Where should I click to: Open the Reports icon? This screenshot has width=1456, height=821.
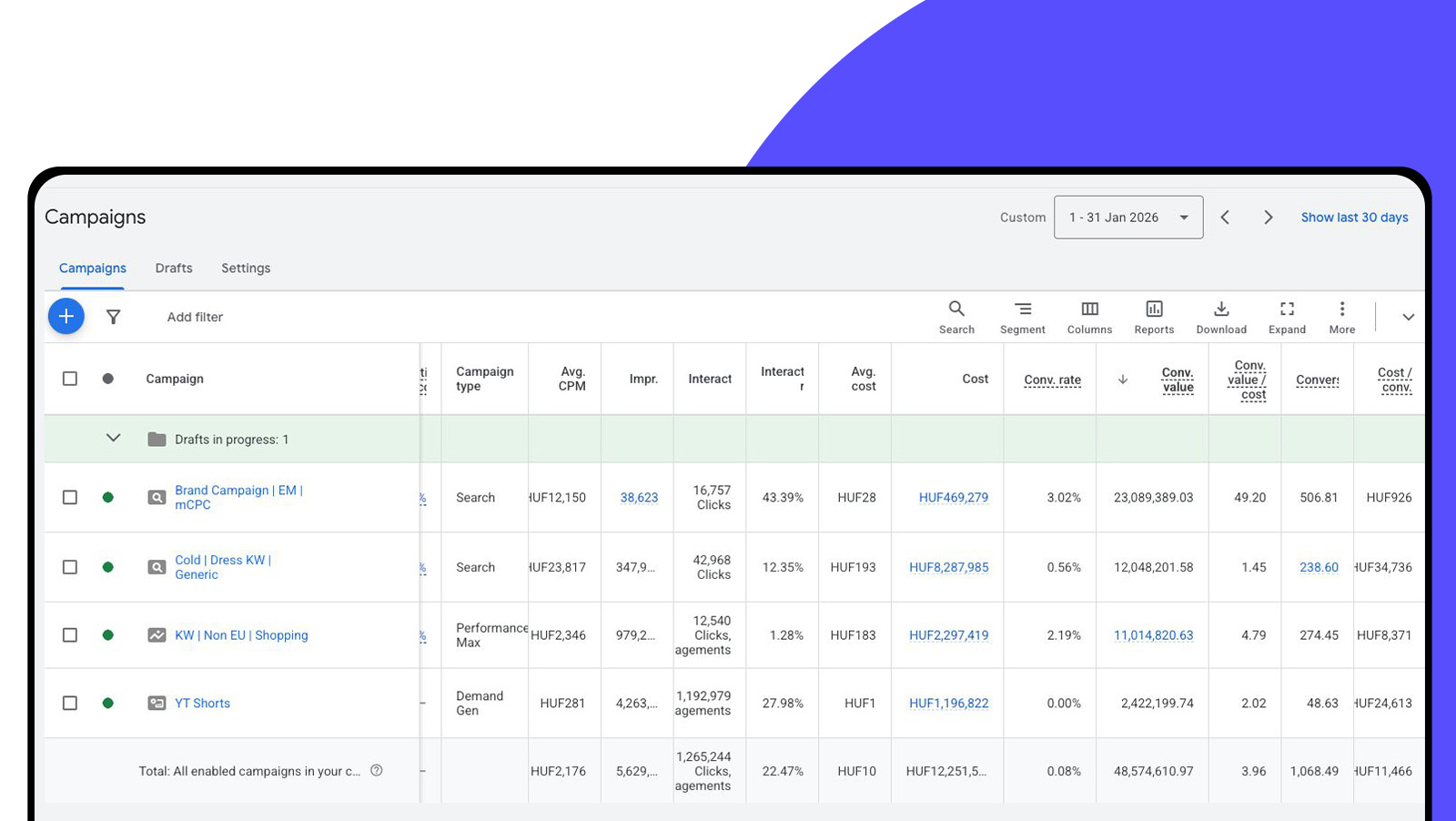pos(1154,317)
